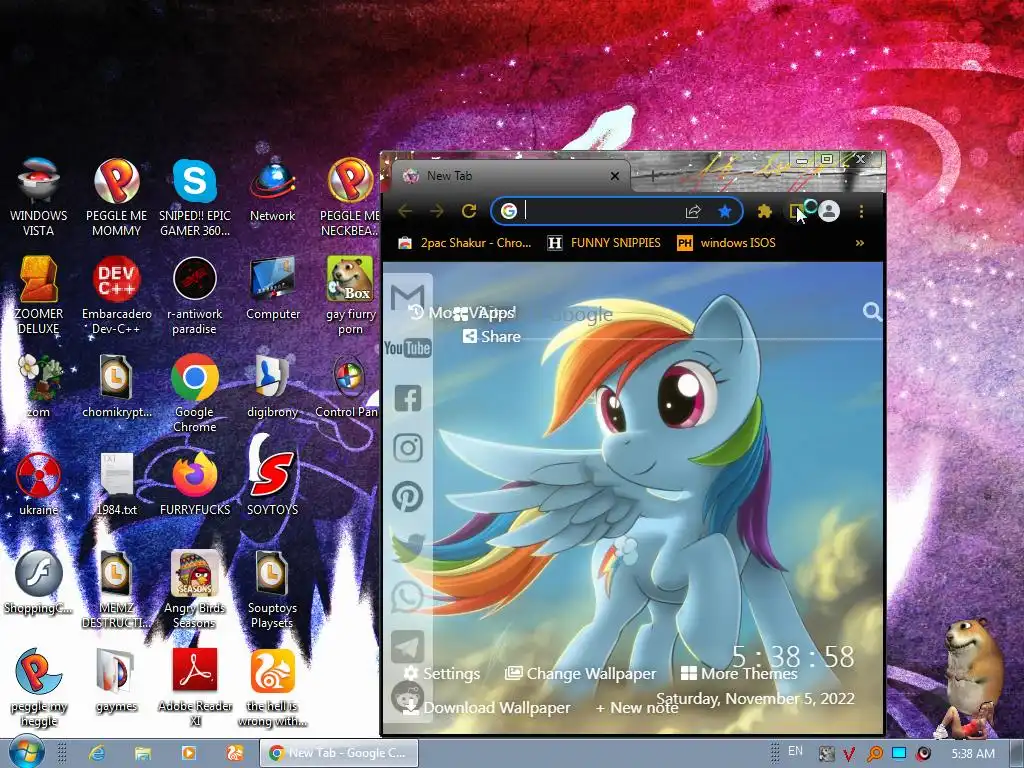Select digibrony desktop icon
This screenshot has width=1024, height=768.
pyautogui.click(x=272, y=387)
